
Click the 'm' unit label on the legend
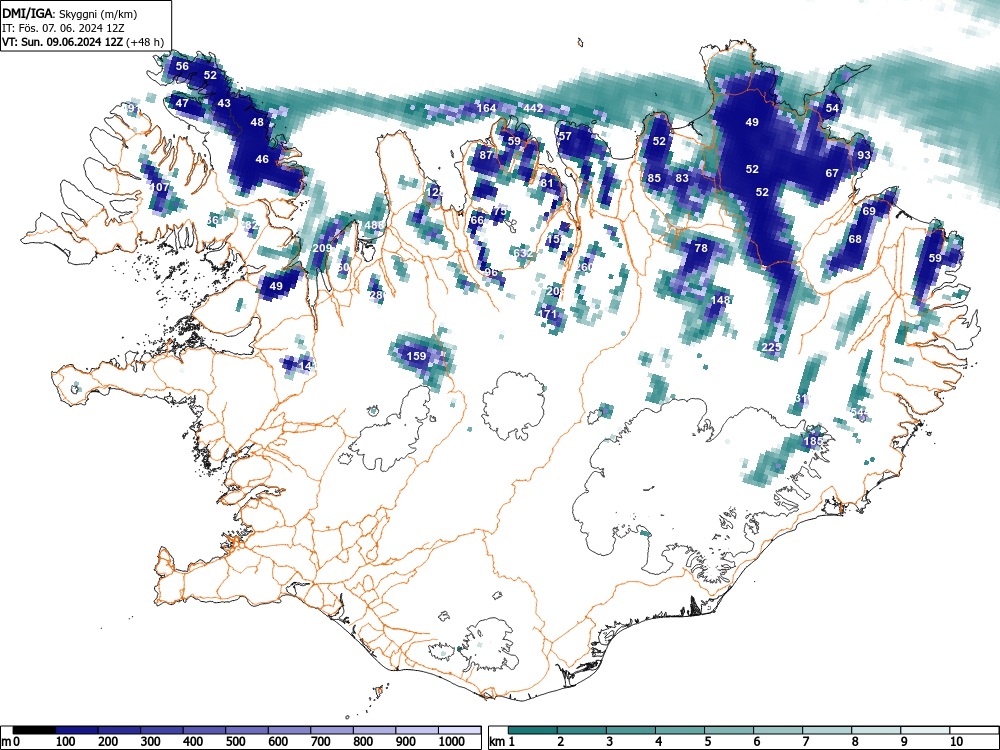[x=6, y=742]
